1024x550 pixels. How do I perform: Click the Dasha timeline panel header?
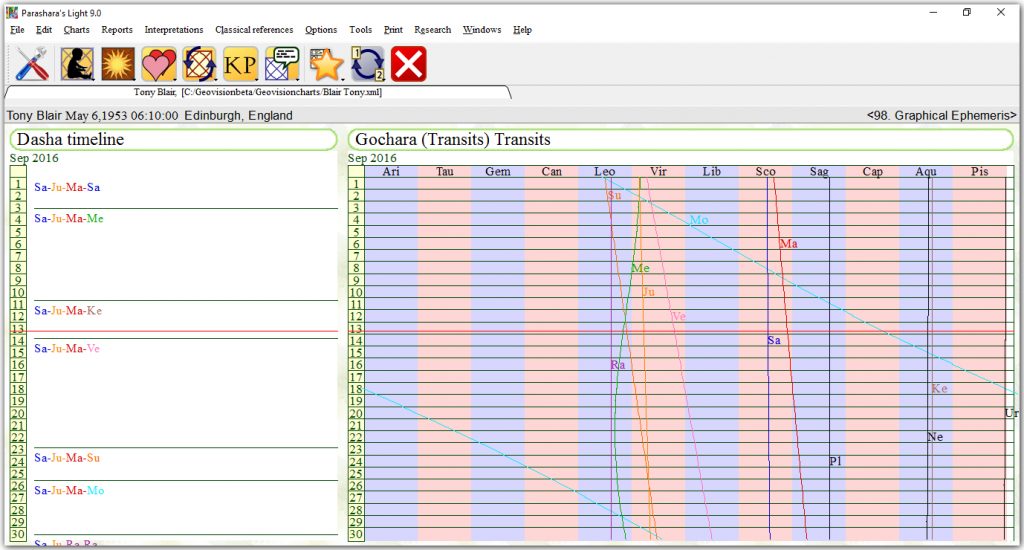click(172, 140)
